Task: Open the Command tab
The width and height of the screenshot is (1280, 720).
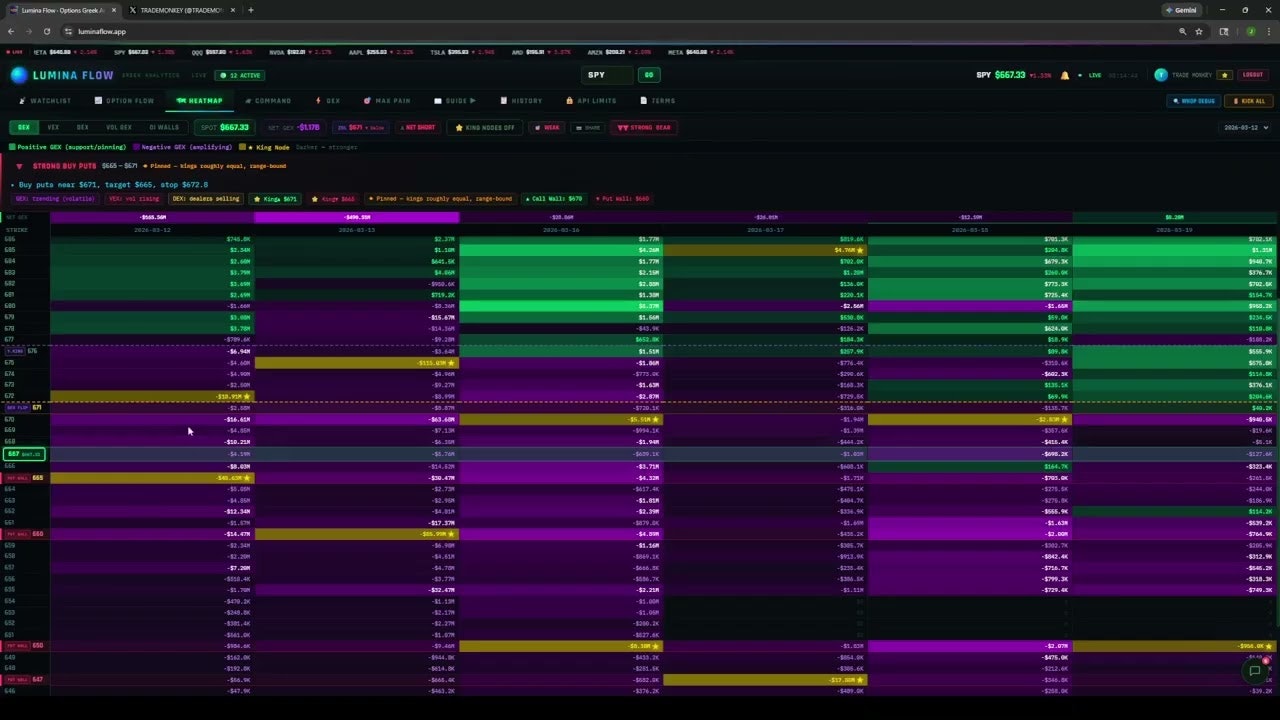Action: point(267,101)
